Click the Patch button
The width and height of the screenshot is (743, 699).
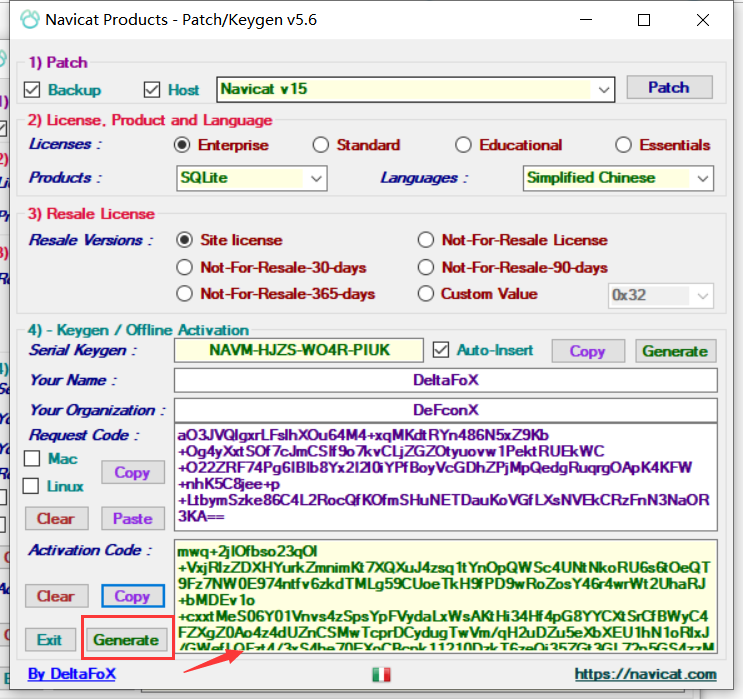pos(669,88)
